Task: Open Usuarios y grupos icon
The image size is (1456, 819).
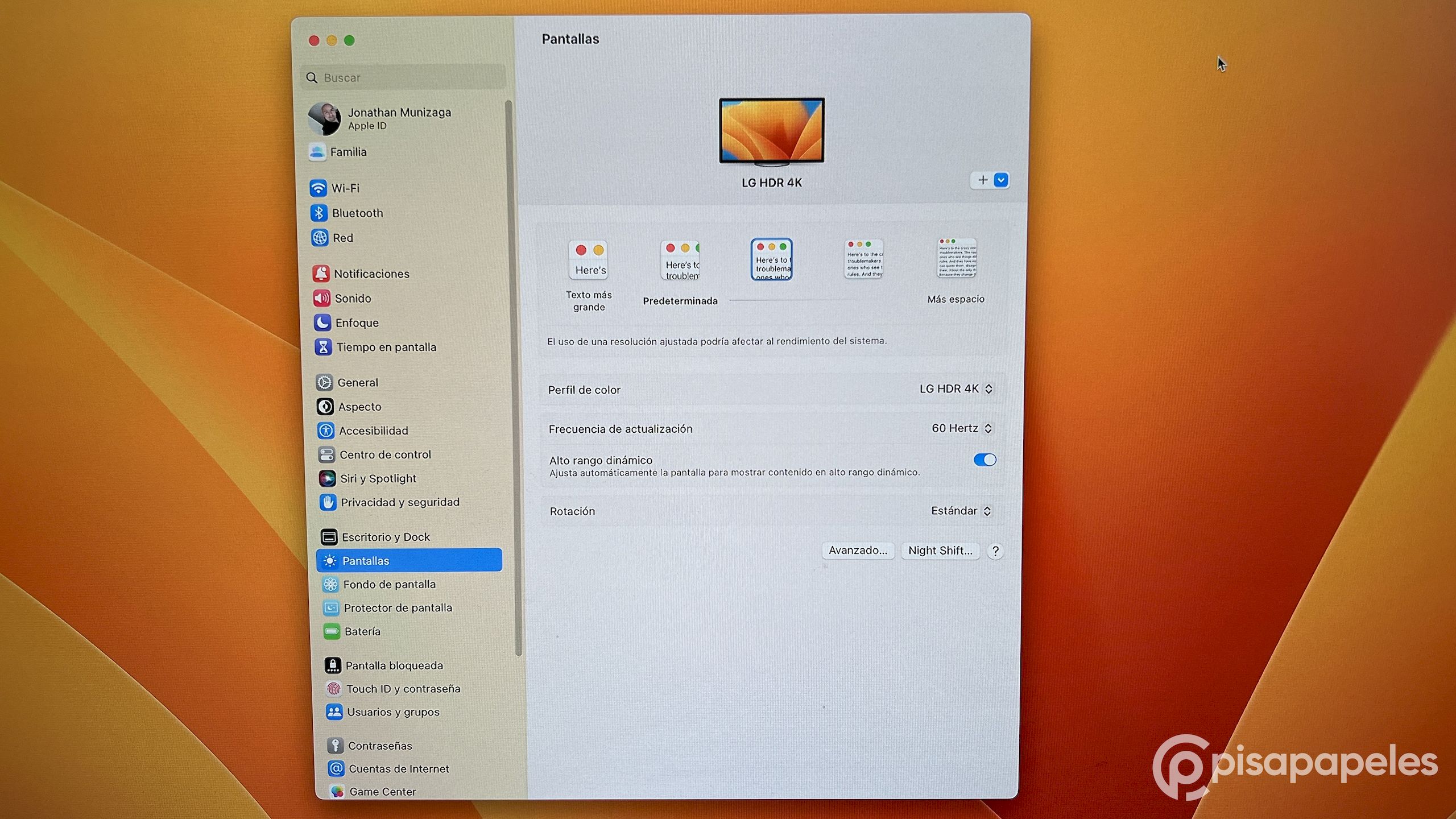Action: click(x=334, y=712)
